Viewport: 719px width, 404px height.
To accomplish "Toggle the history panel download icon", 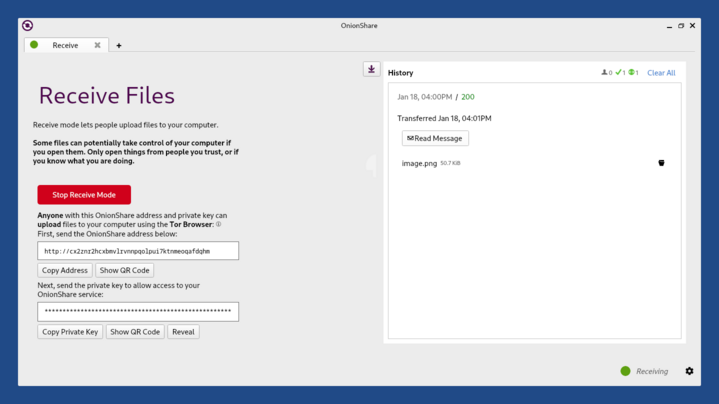I will [x=371, y=69].
